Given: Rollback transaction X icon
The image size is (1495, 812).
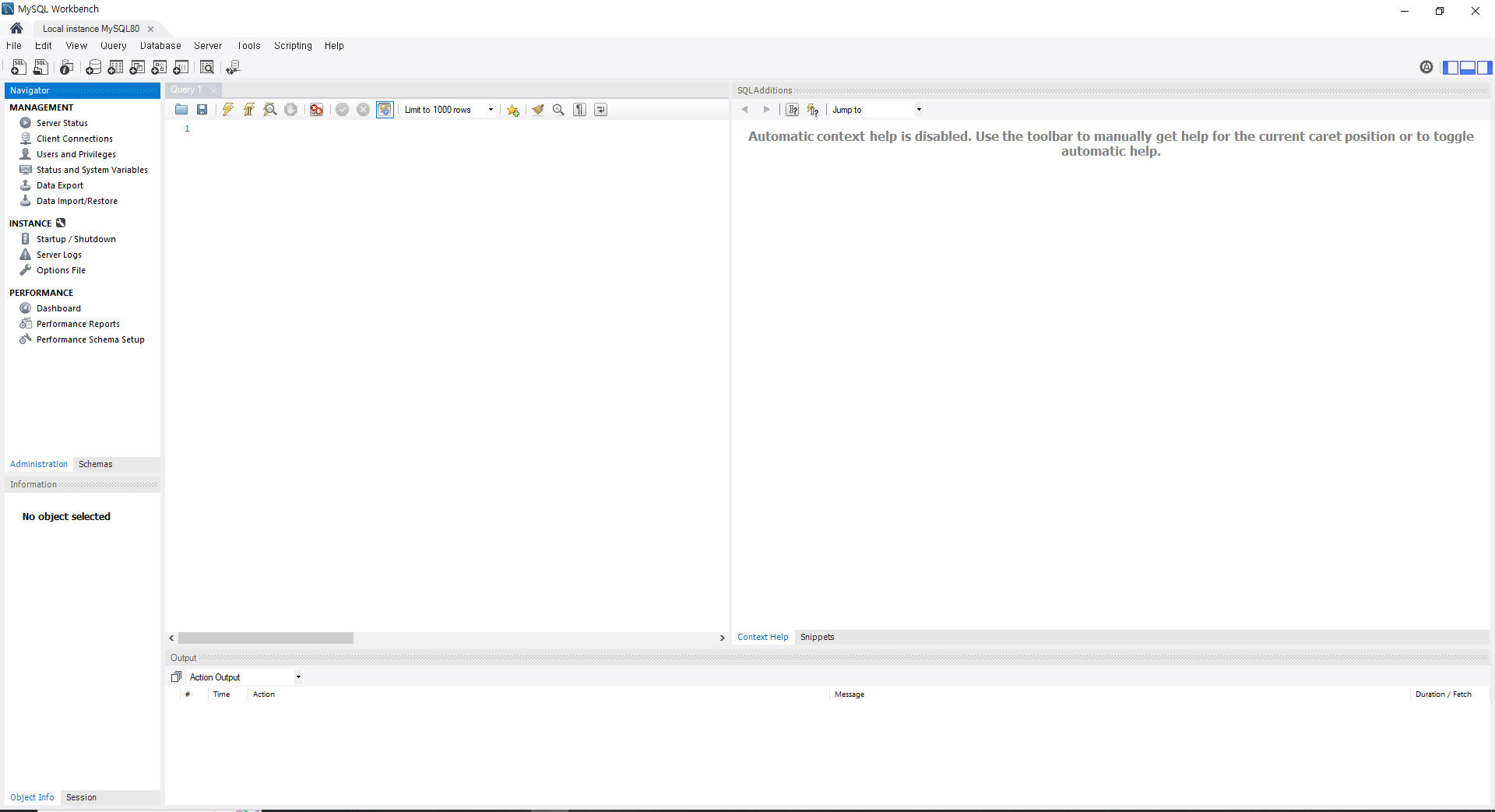Looking at the screenshot, I should (x=363, y=110).
